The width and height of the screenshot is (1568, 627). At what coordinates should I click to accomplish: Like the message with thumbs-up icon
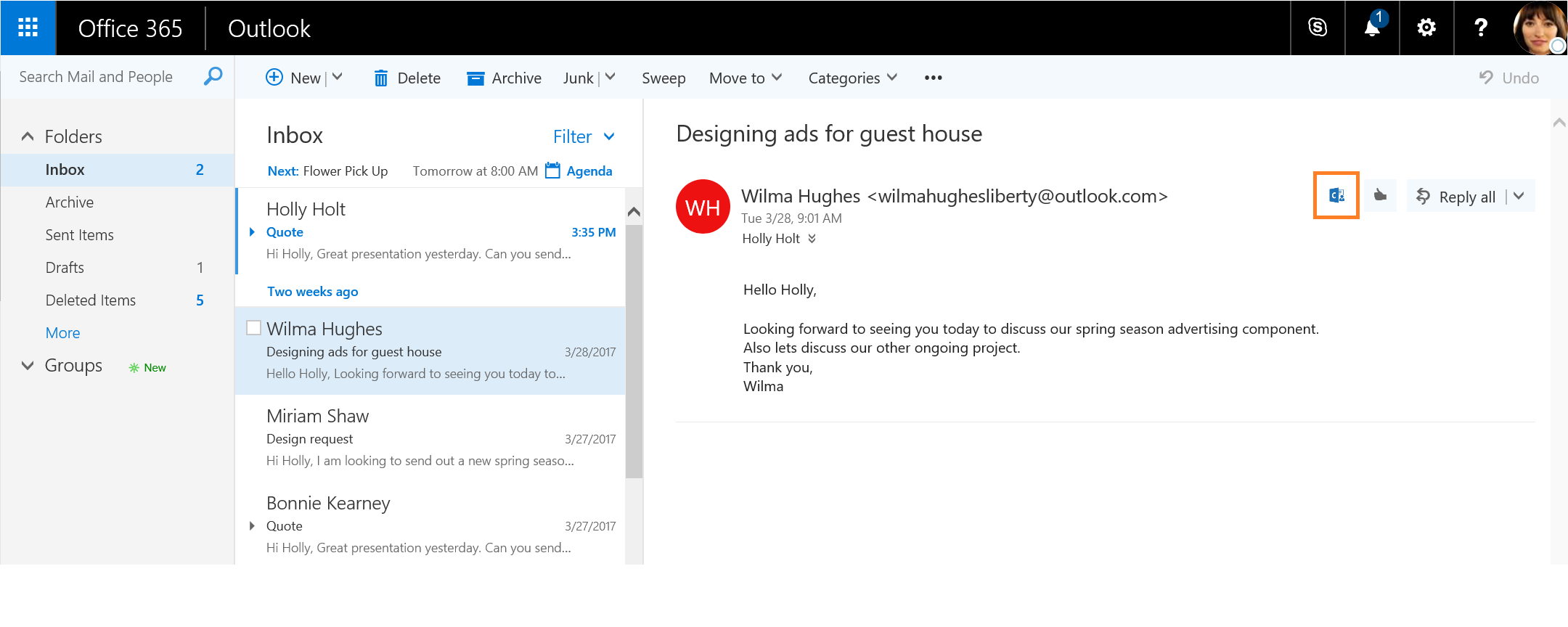point(1381,195)
